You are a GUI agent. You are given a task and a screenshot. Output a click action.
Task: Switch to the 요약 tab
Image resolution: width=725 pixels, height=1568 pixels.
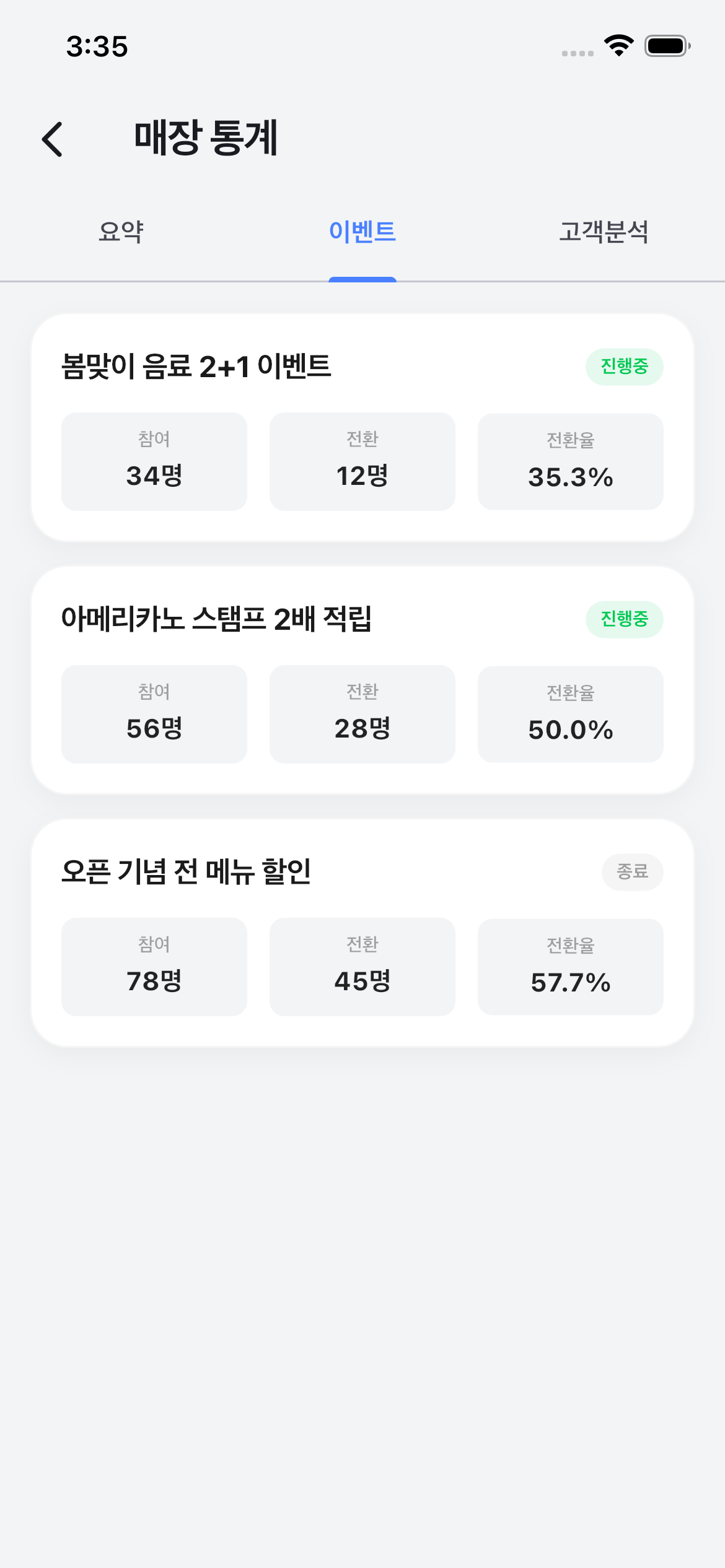pos(121,232)
